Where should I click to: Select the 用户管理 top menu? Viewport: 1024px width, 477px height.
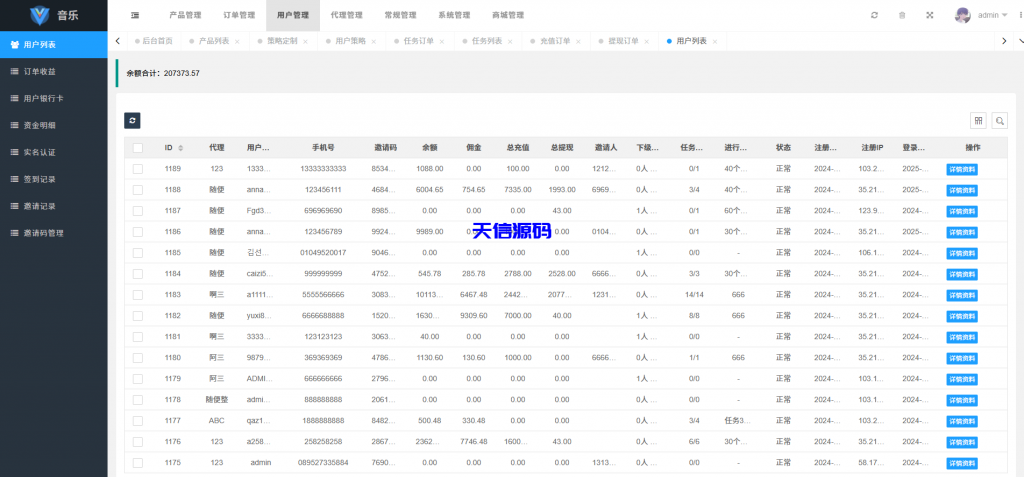(293, 15)
